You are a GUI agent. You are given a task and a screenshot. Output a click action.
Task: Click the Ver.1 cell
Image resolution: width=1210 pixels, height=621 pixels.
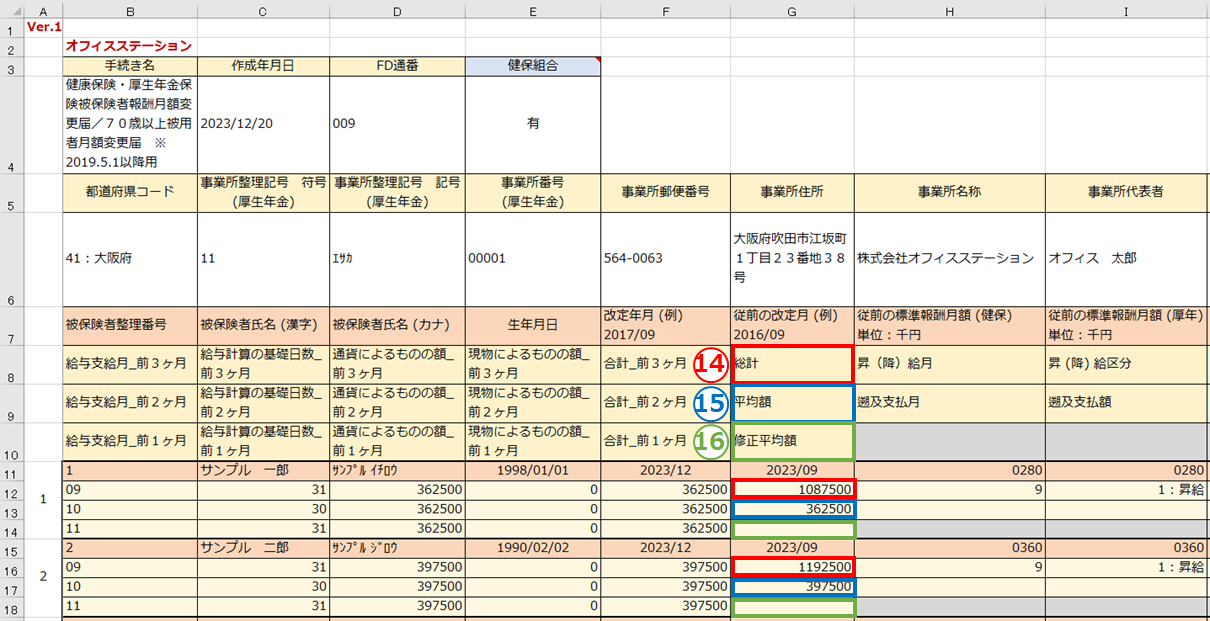(43, 27)
